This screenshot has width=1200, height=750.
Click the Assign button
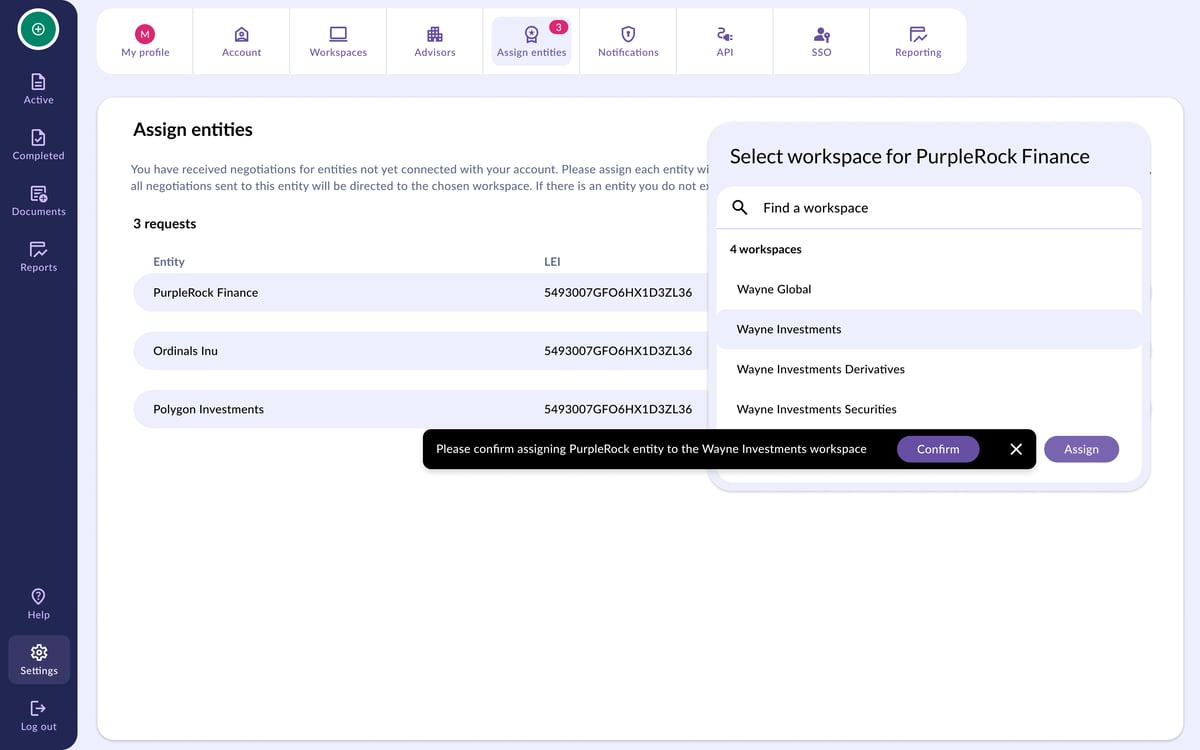(1081, 449)
